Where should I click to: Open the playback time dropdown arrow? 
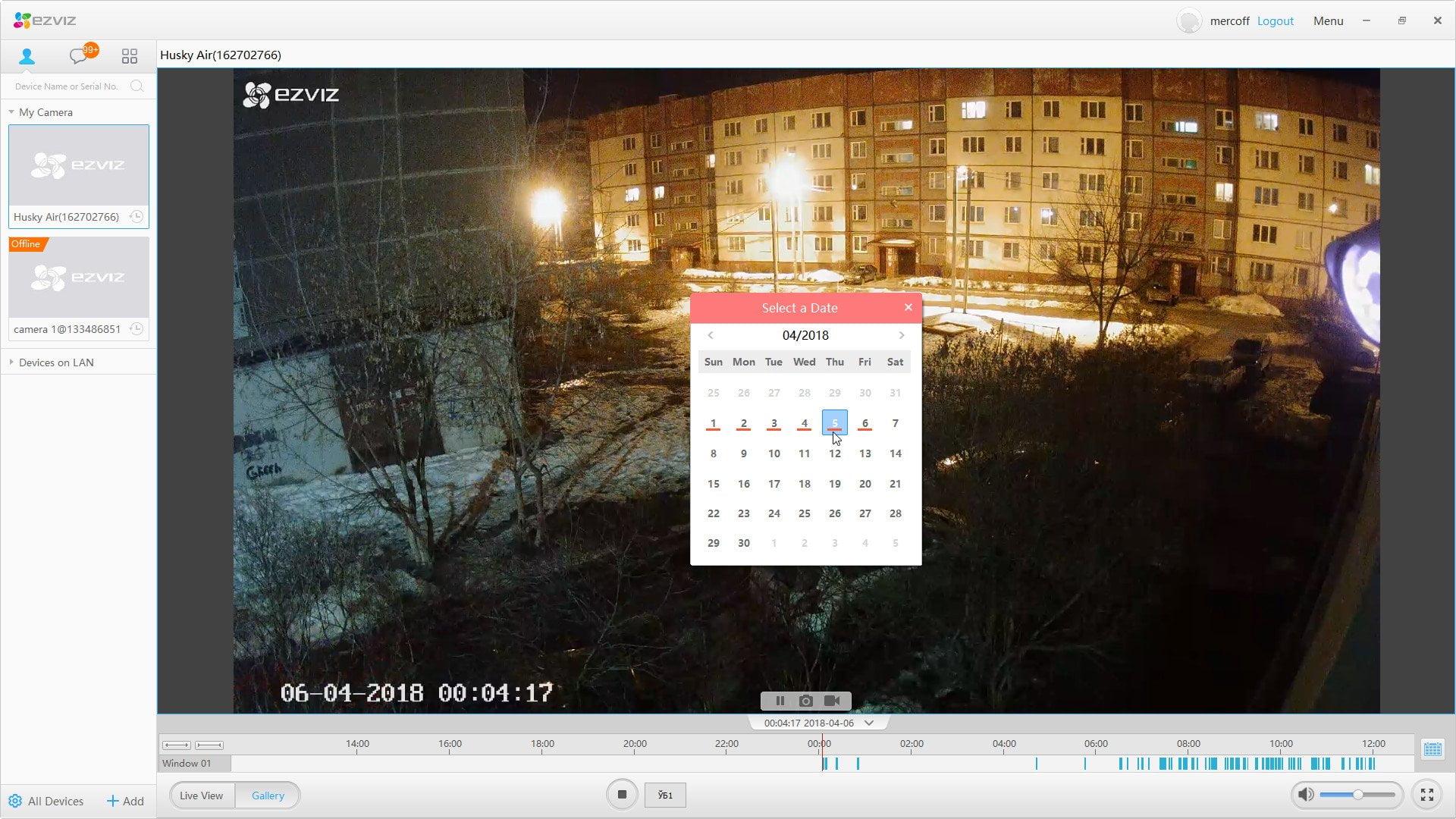[869, 723]
